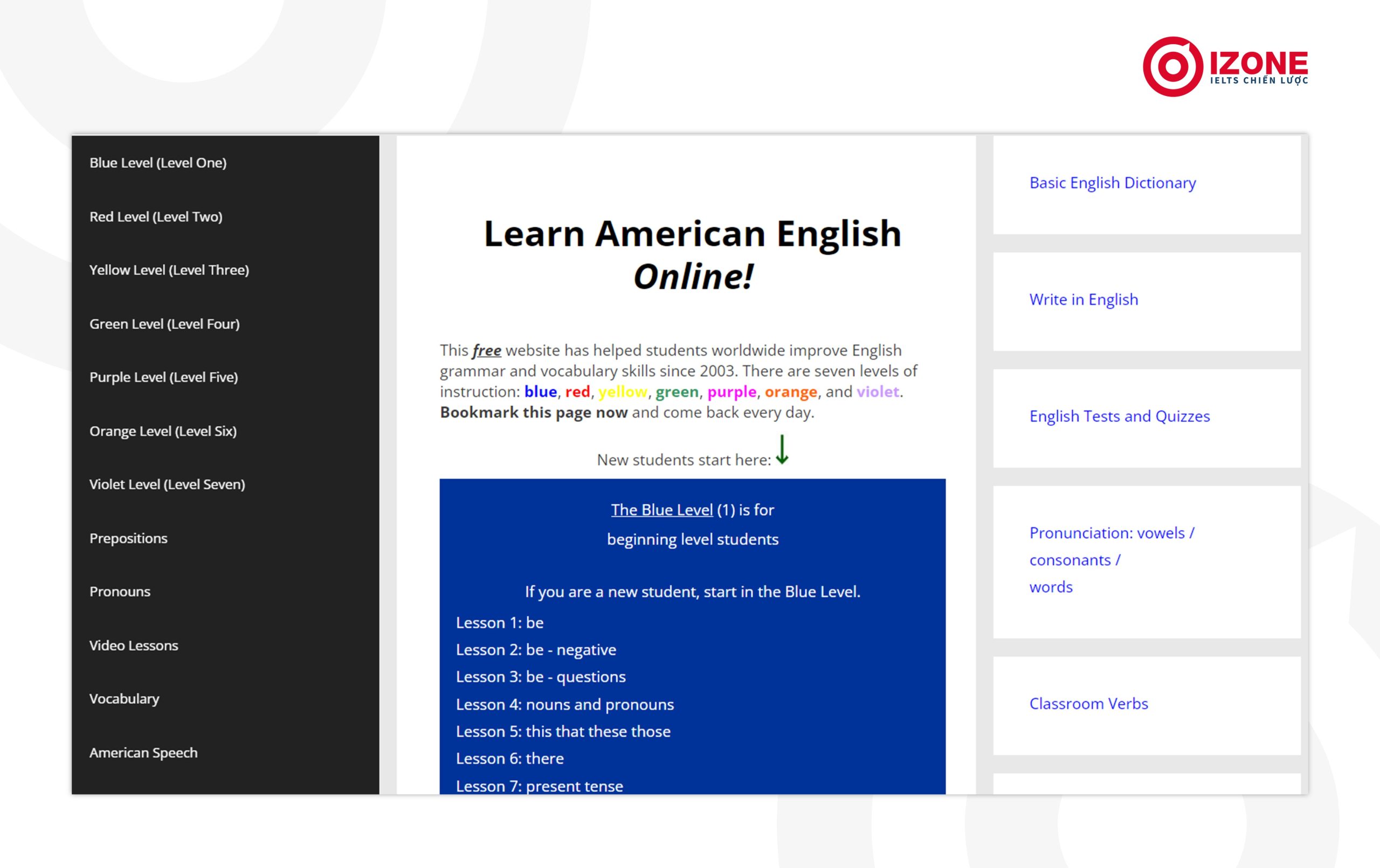Image resolution: width=1380 pixels, height=868 pixels.
Task: Click the Violet Level sidebar icon
Action: tap(167, 484)
